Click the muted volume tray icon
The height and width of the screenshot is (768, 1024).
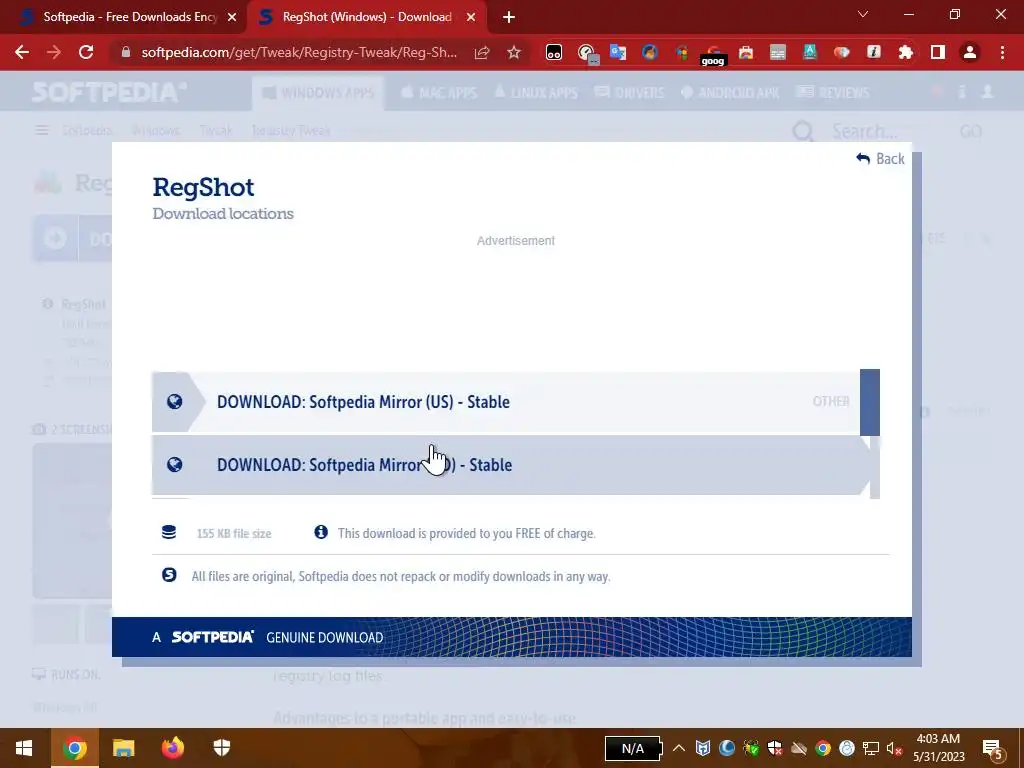(895, 748)
